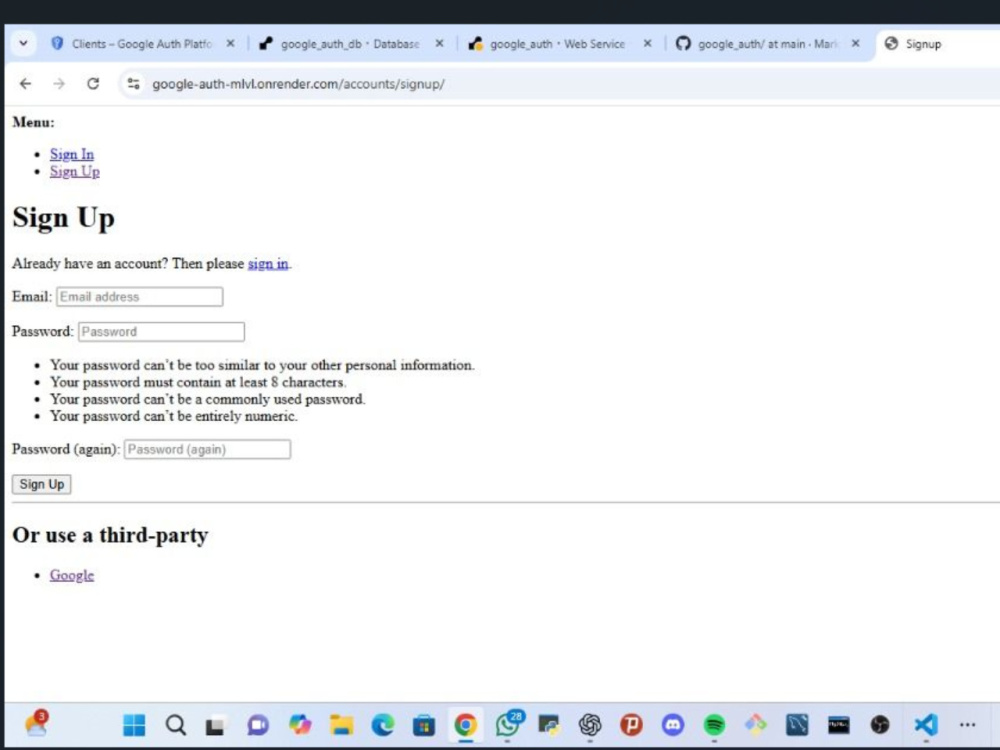Close the Clients – Google Auth Platform tab
This screenshot has width=1000, height=750.
click(230, 43)
